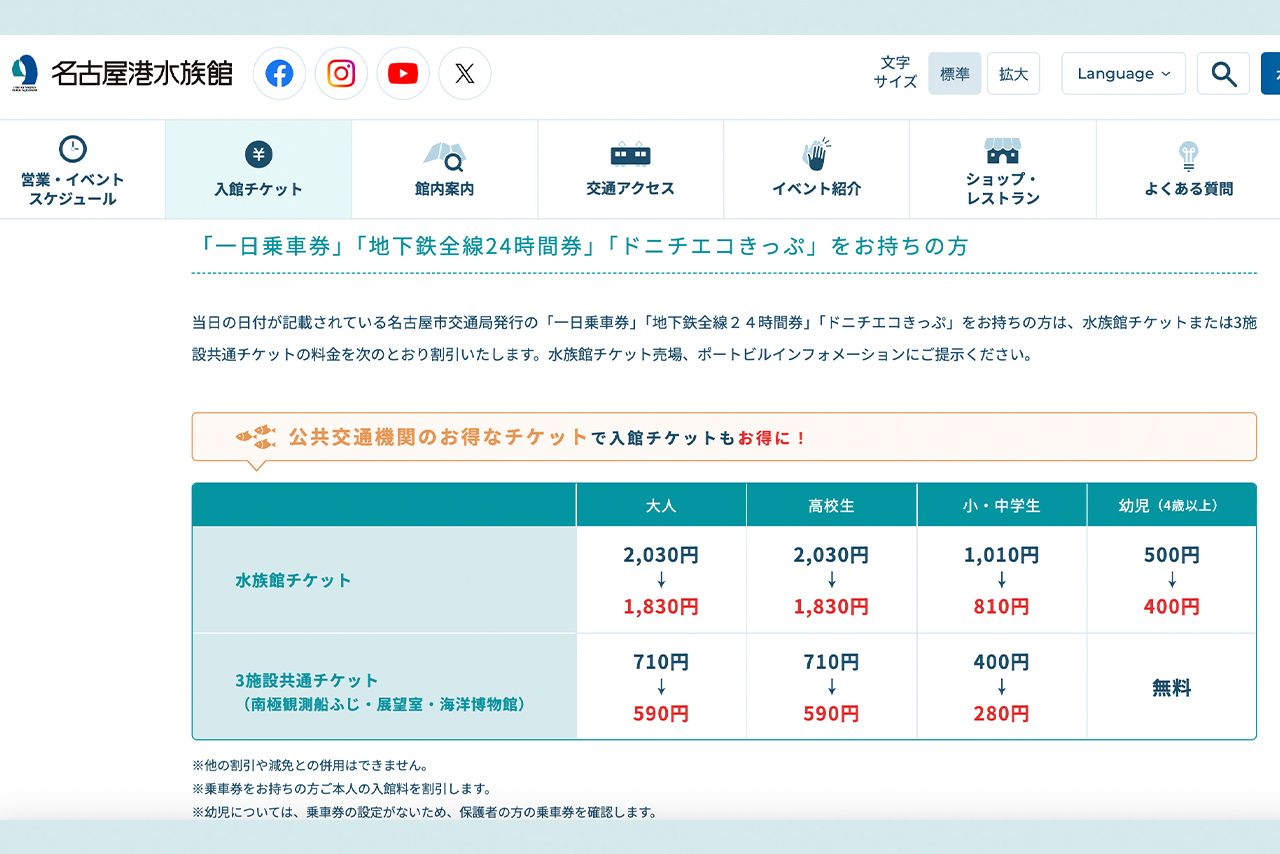The width and height of the screenshot is (1280, 854).
Task: Open the X social icon
Action: pos(465,74)
